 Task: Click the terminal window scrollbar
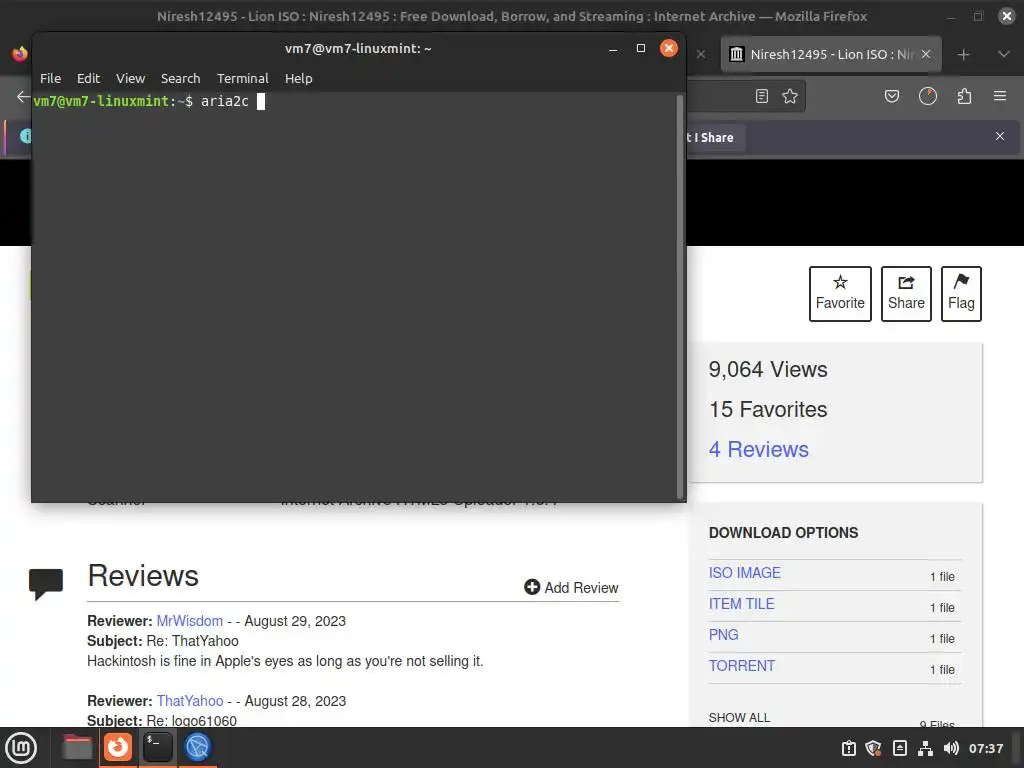tap(680, 297)
